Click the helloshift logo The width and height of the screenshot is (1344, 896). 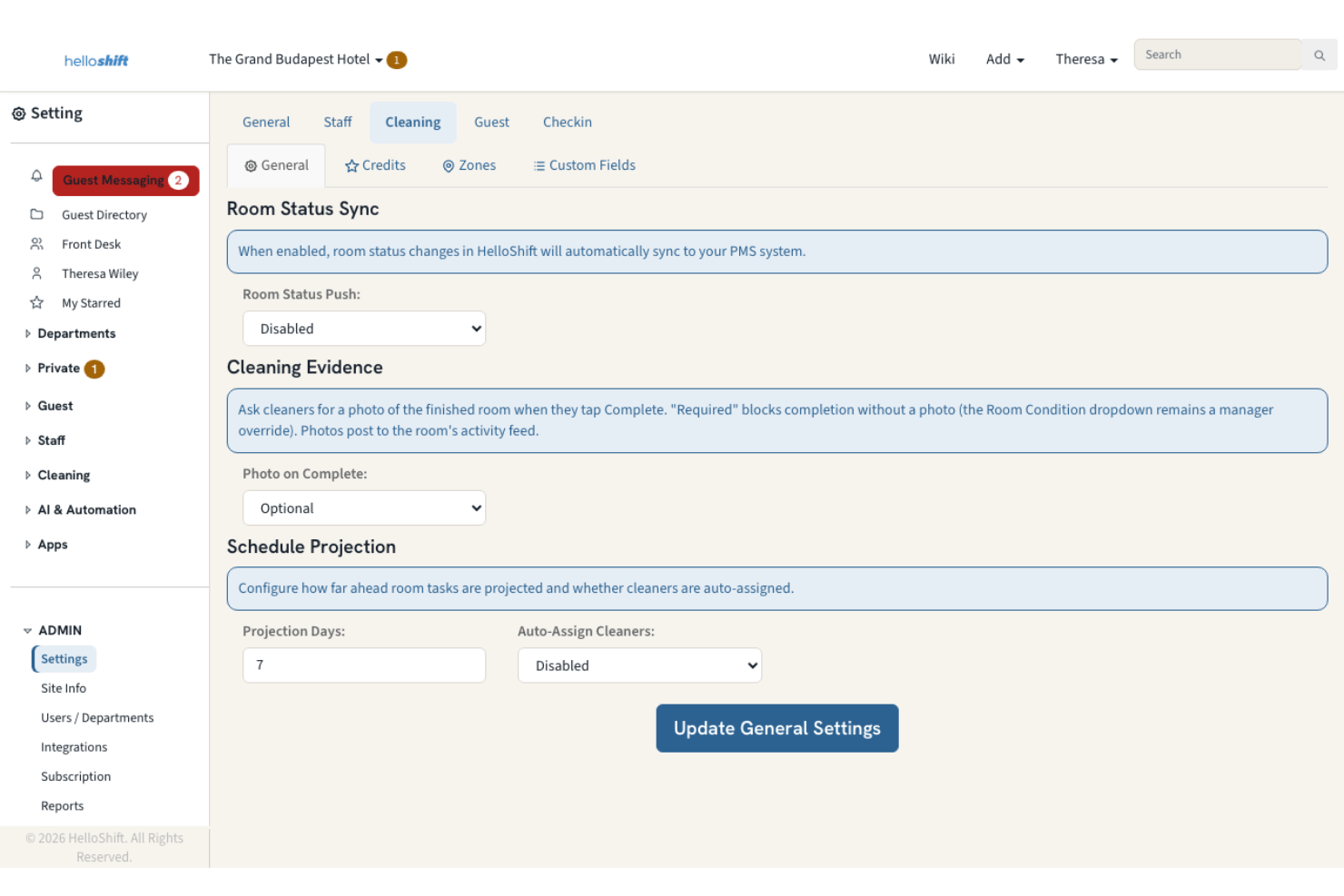tap(96, 61)
